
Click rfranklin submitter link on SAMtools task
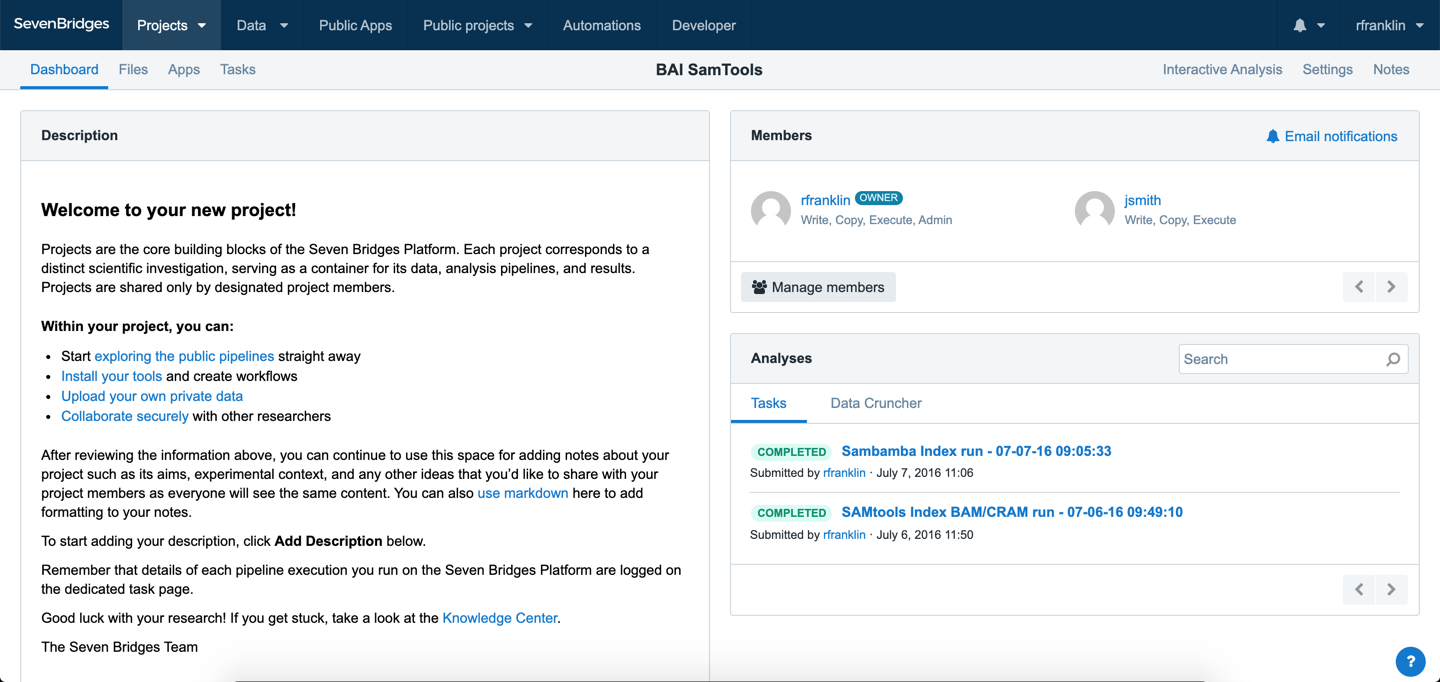coord(844,535)
